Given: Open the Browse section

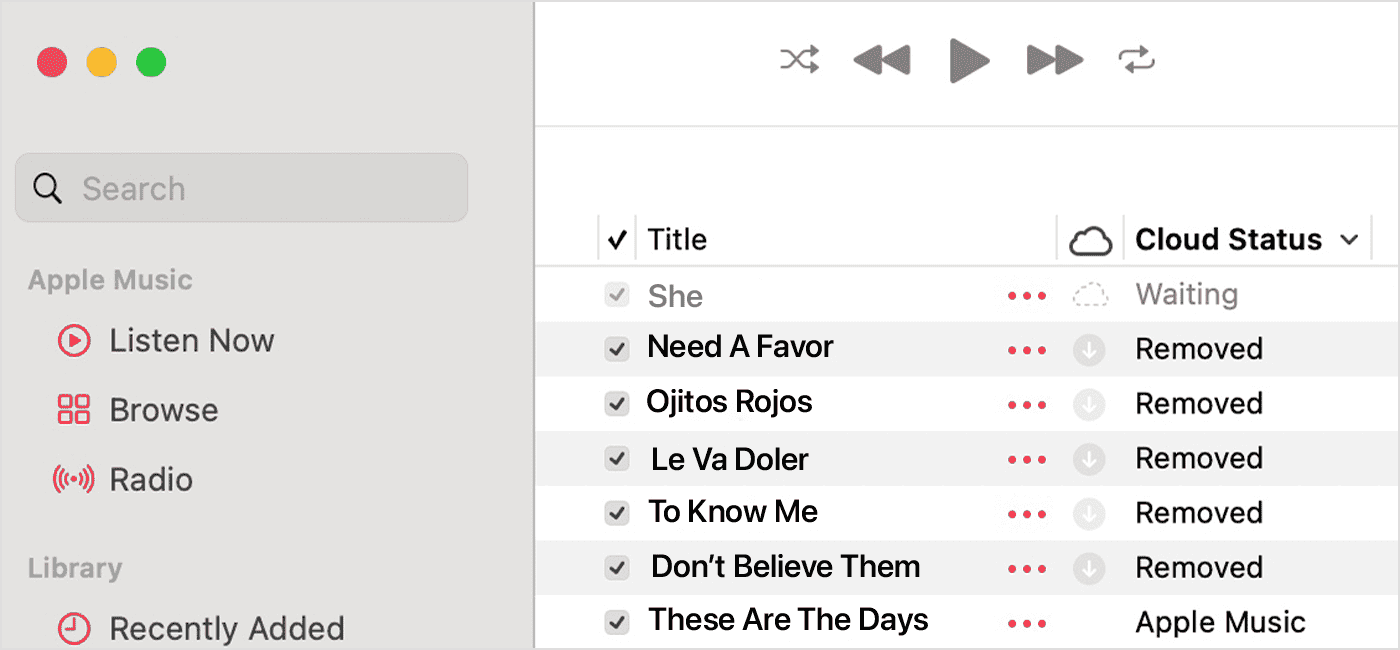Looking at the screenshot, I should click(163, 409).
